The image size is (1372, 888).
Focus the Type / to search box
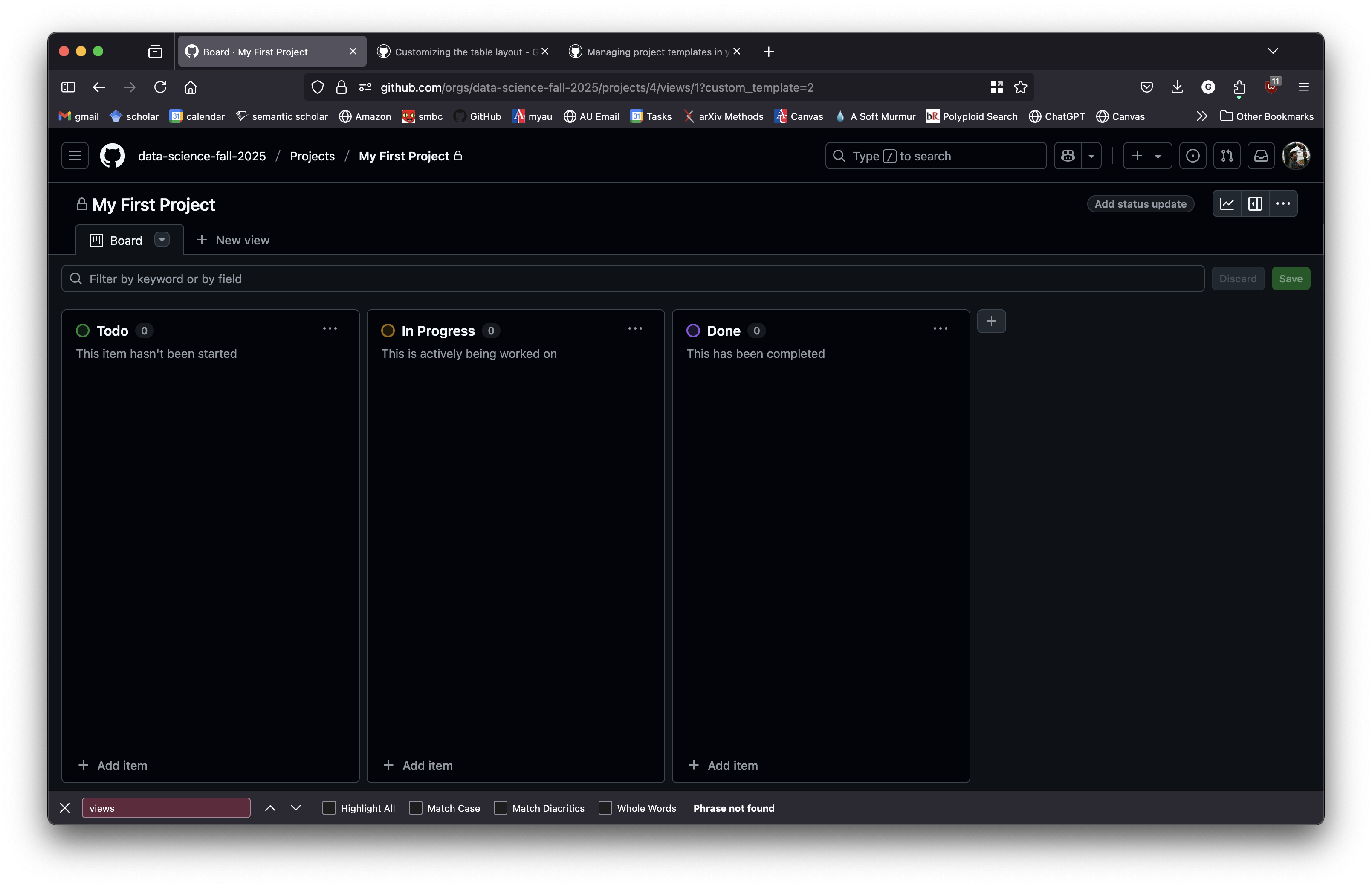[936, 156]
